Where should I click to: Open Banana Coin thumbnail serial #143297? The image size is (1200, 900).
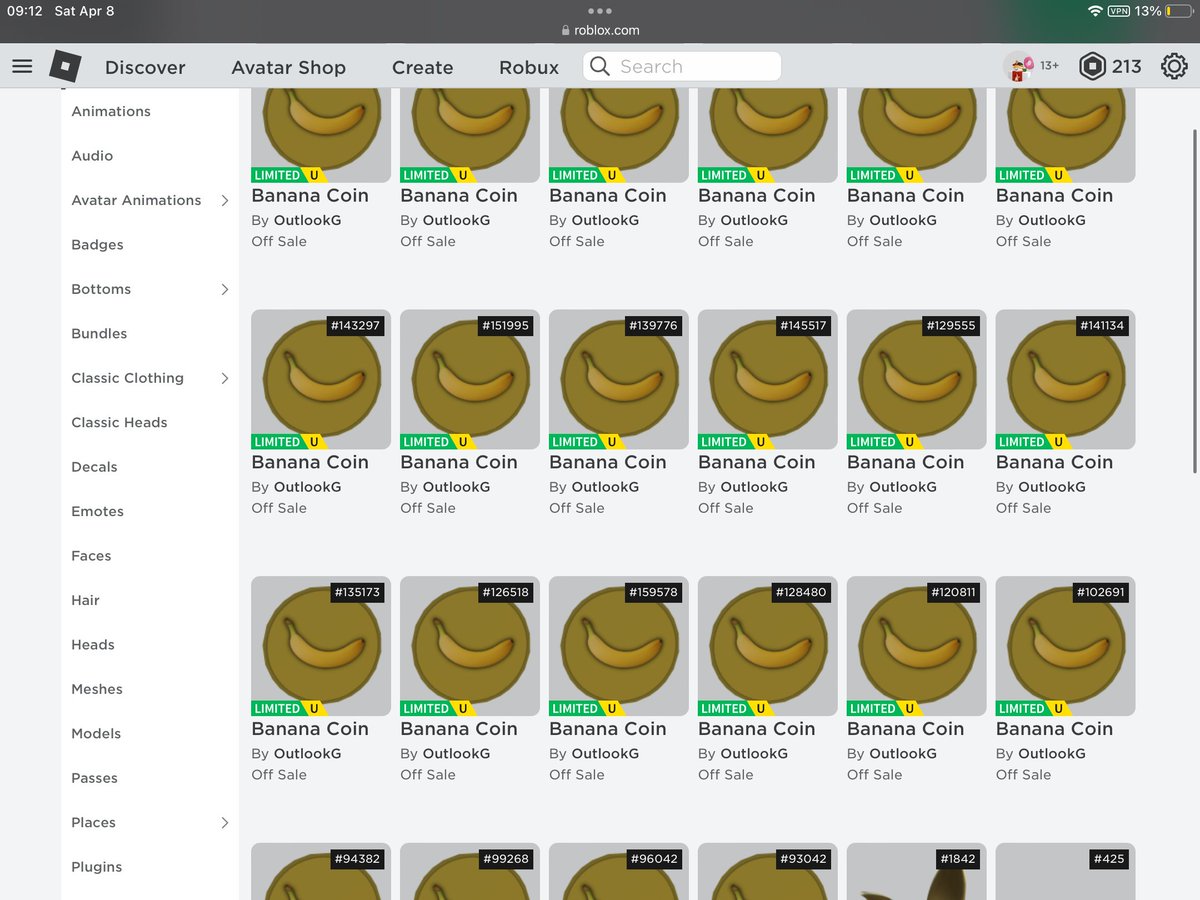pyautogui.click(x=320, y=379)
